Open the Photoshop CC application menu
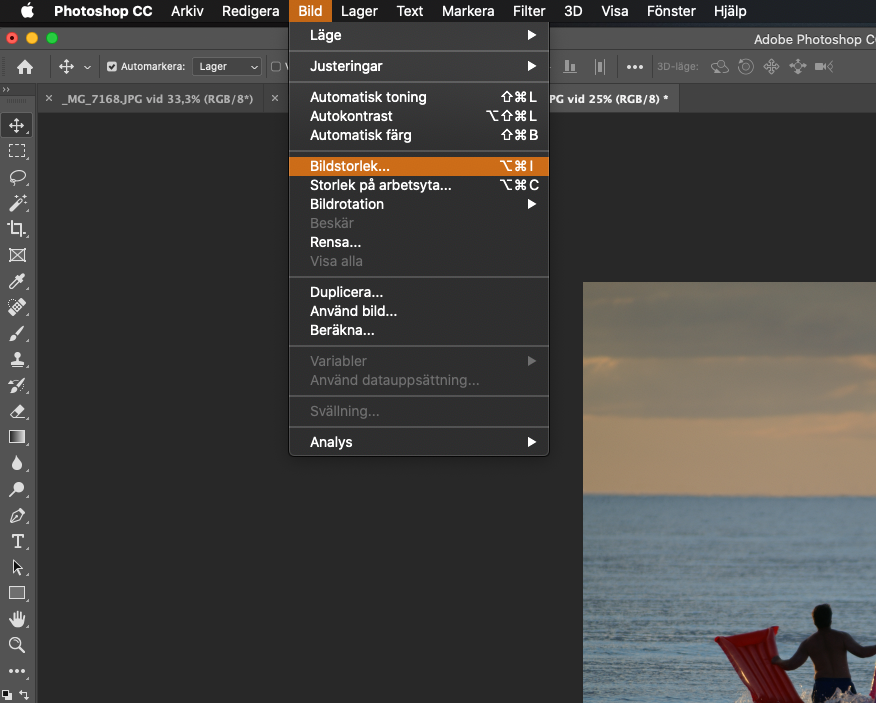This screenshot has width=876, height=703. (103, 11)
